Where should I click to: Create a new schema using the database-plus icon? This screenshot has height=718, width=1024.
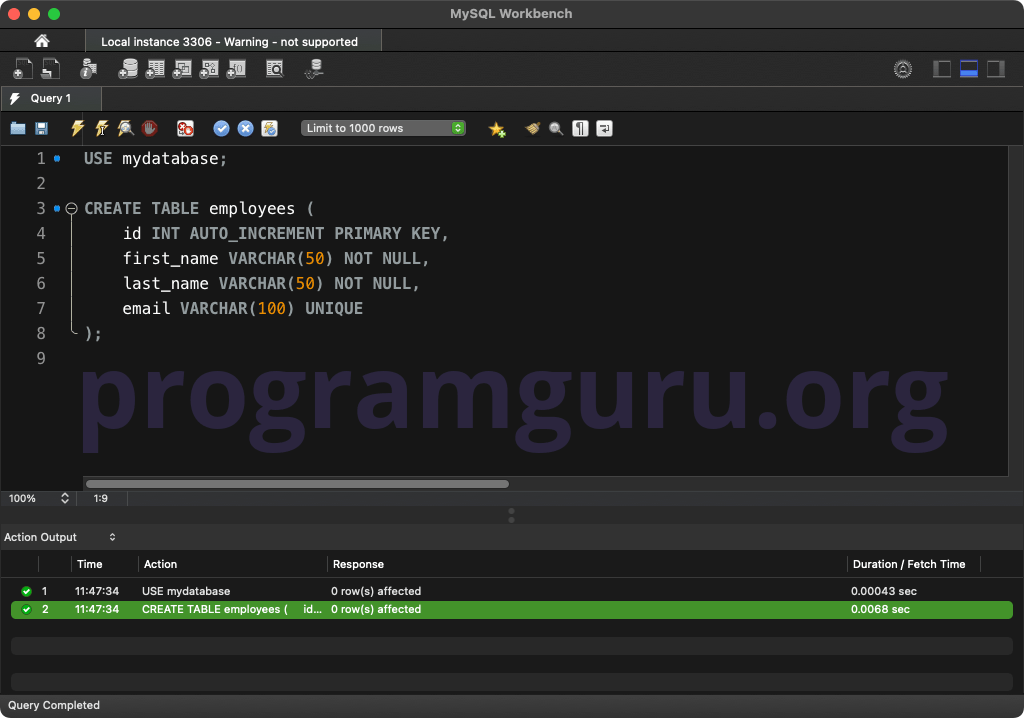point(129,69)
